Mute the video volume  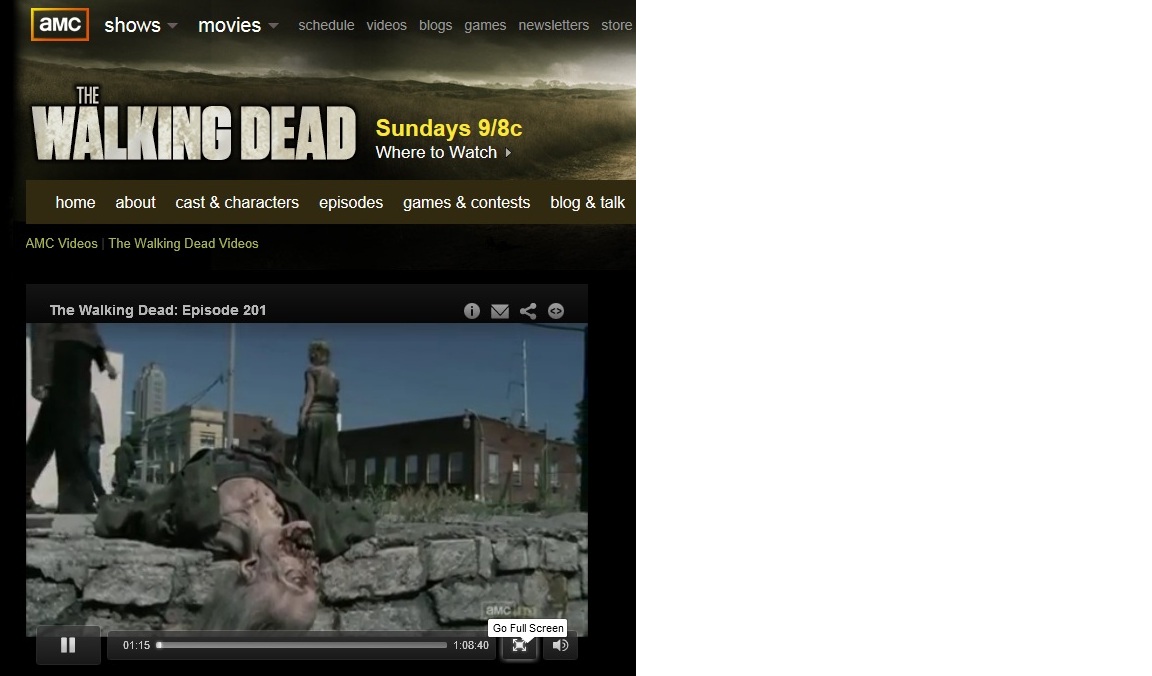560,645
